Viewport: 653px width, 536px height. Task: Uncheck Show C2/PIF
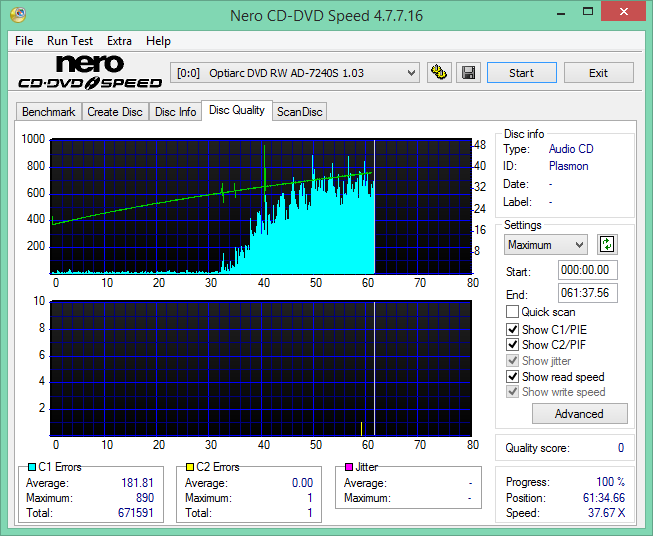point(512,345)
